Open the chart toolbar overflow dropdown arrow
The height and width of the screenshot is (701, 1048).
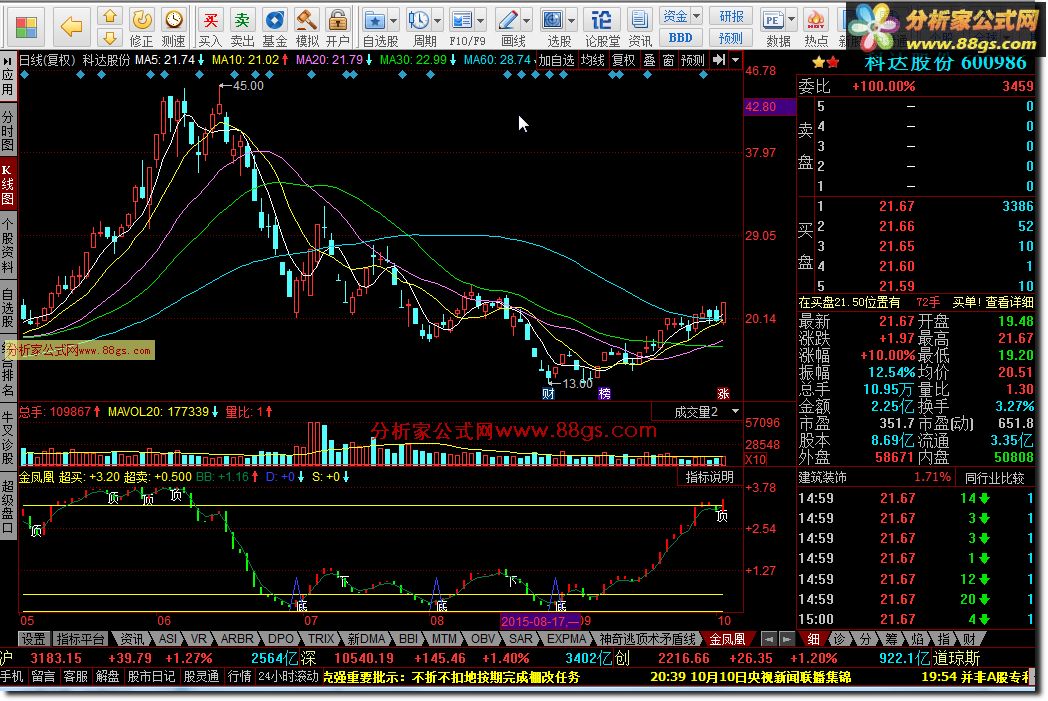[x=735, y=60]
